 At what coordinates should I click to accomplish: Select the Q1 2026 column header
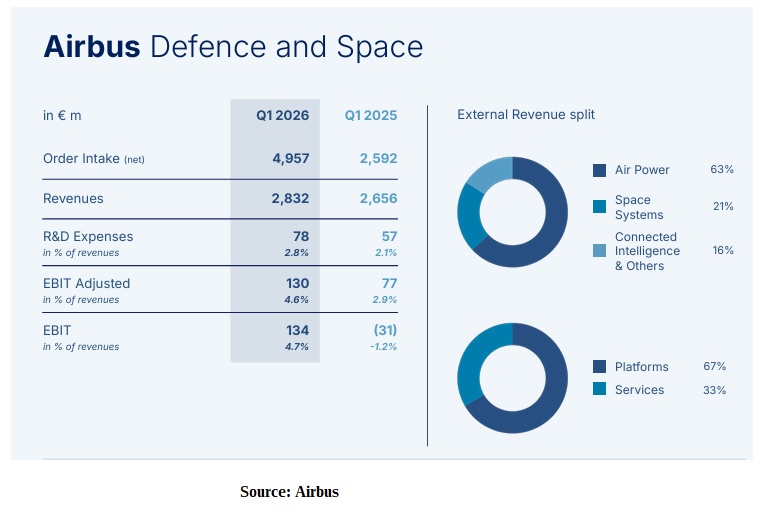click(282, 116)
